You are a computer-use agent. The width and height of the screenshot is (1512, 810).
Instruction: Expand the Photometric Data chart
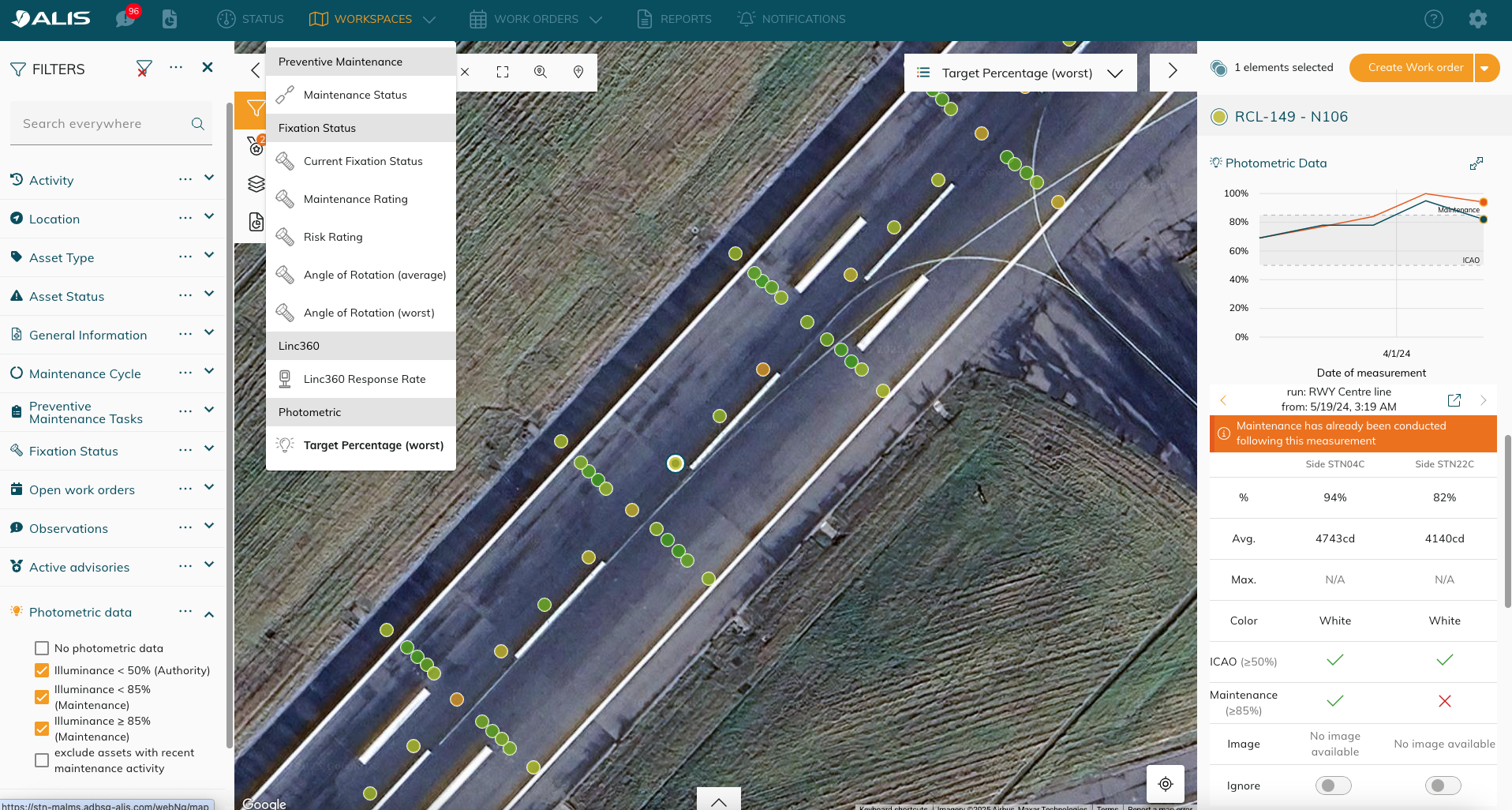(x=1476, y=163)
